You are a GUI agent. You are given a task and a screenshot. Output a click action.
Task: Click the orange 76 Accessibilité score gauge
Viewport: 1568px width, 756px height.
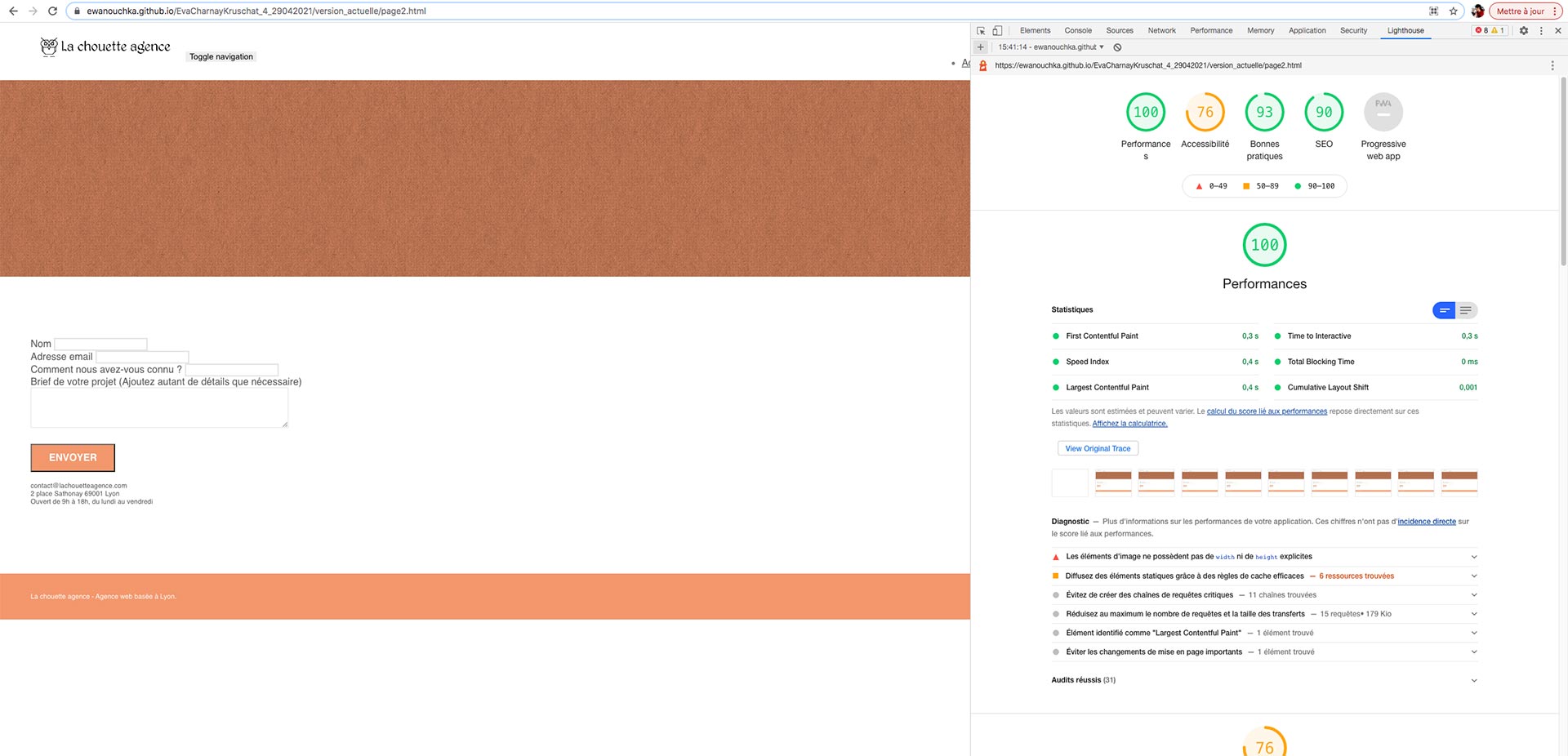pyautogui.click(x=1205, y=112)
